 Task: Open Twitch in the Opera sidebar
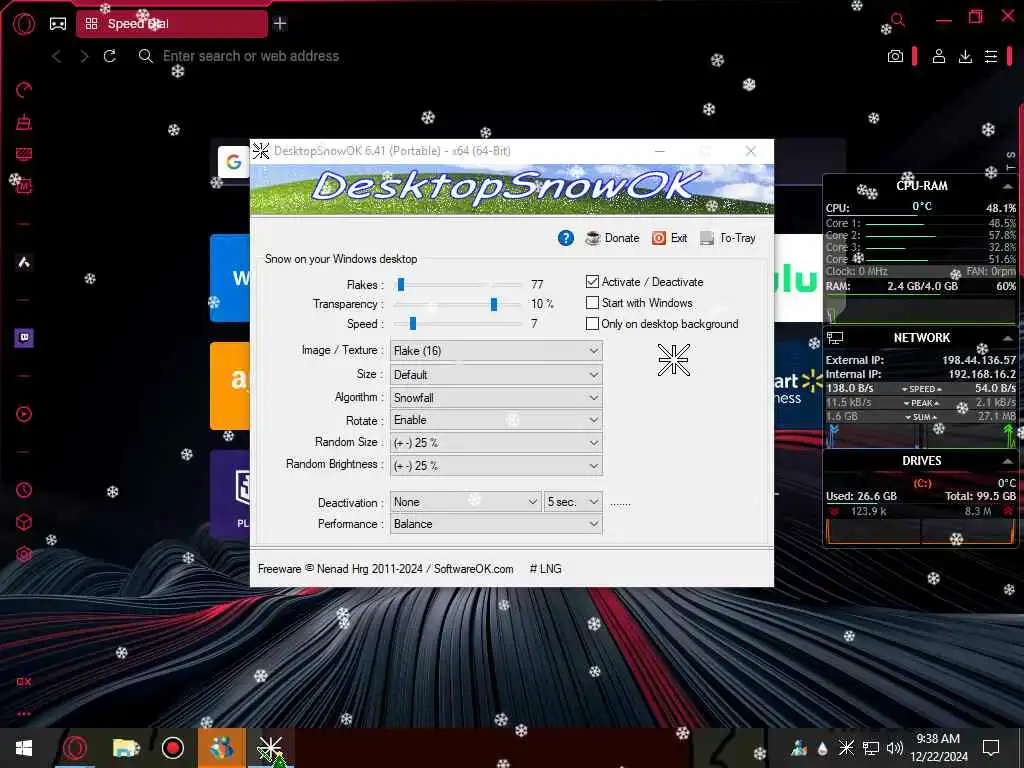(x=24, y=338)
